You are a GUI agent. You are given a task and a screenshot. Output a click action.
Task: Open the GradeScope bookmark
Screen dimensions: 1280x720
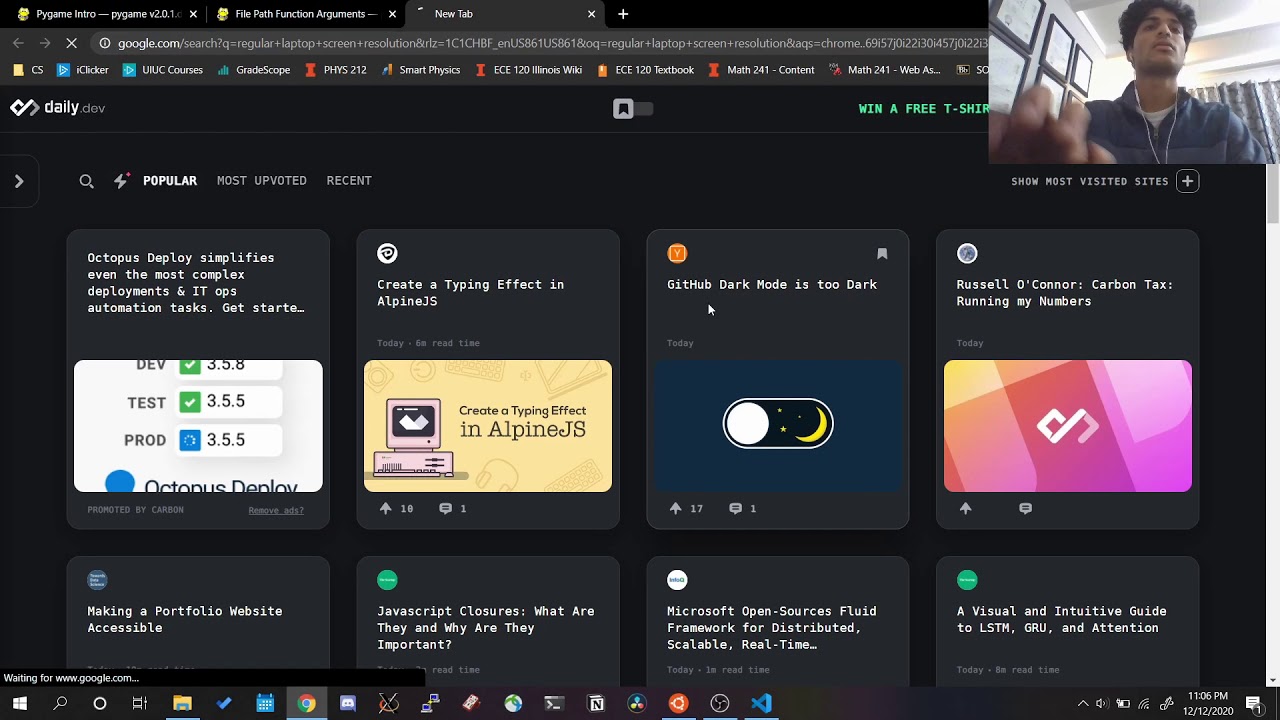click(253, 70)
